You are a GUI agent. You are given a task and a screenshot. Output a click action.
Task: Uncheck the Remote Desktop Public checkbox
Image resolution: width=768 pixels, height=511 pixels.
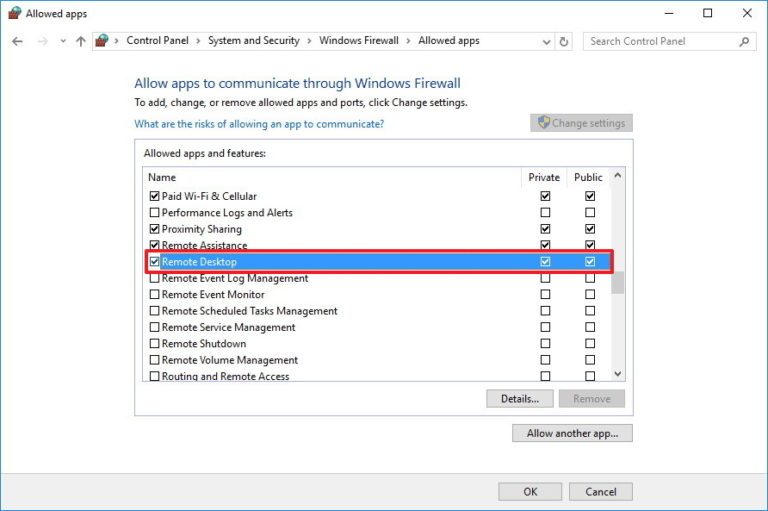[590, 262]
